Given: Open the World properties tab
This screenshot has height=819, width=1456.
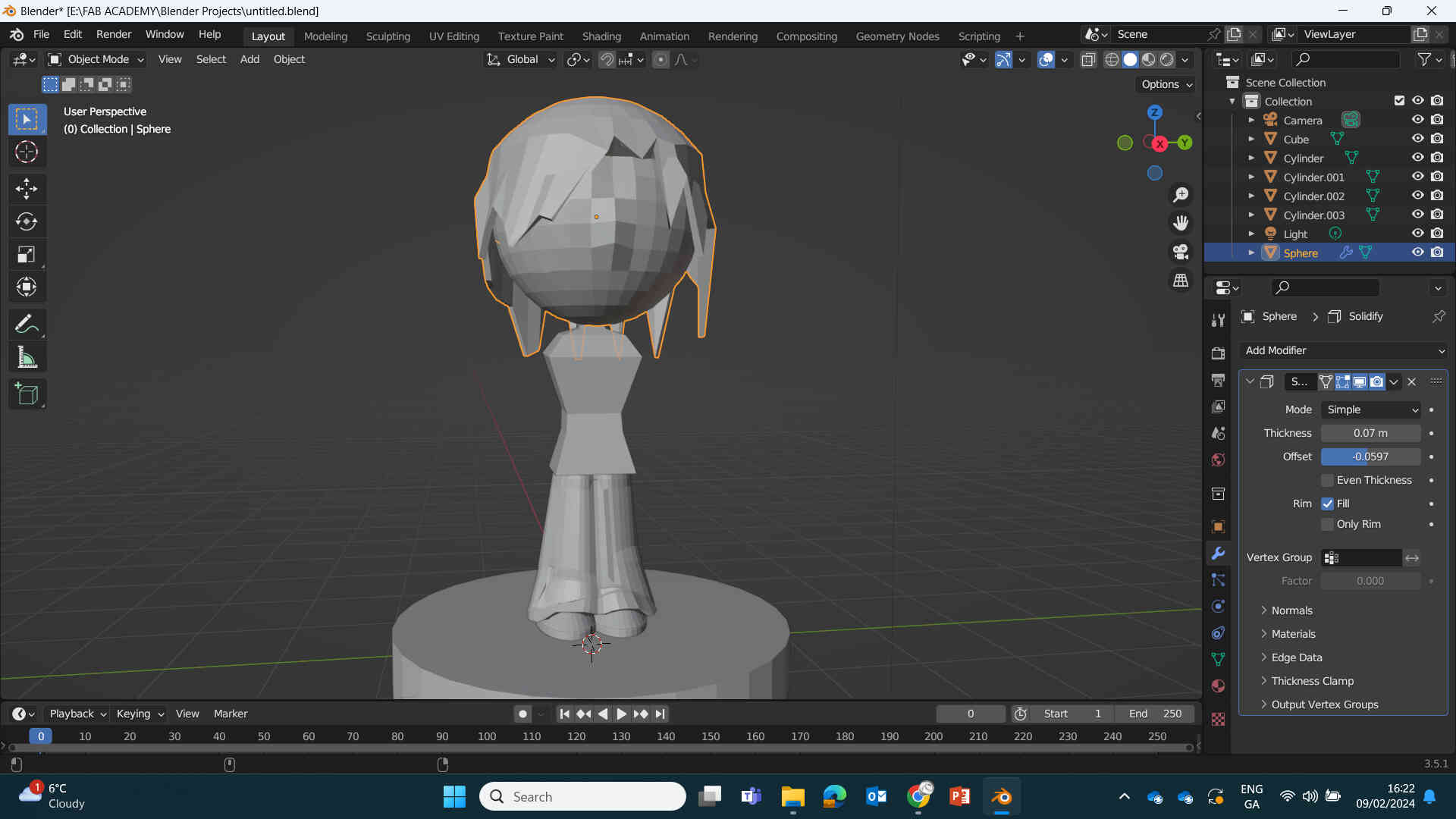Looking at the screenshot, I should pyautogui.click(x=1218, y=460).
